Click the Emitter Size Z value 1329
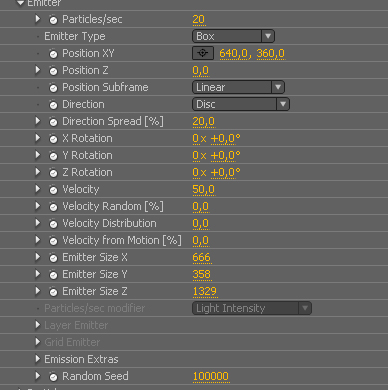The image size is (388, 390). 205,291
